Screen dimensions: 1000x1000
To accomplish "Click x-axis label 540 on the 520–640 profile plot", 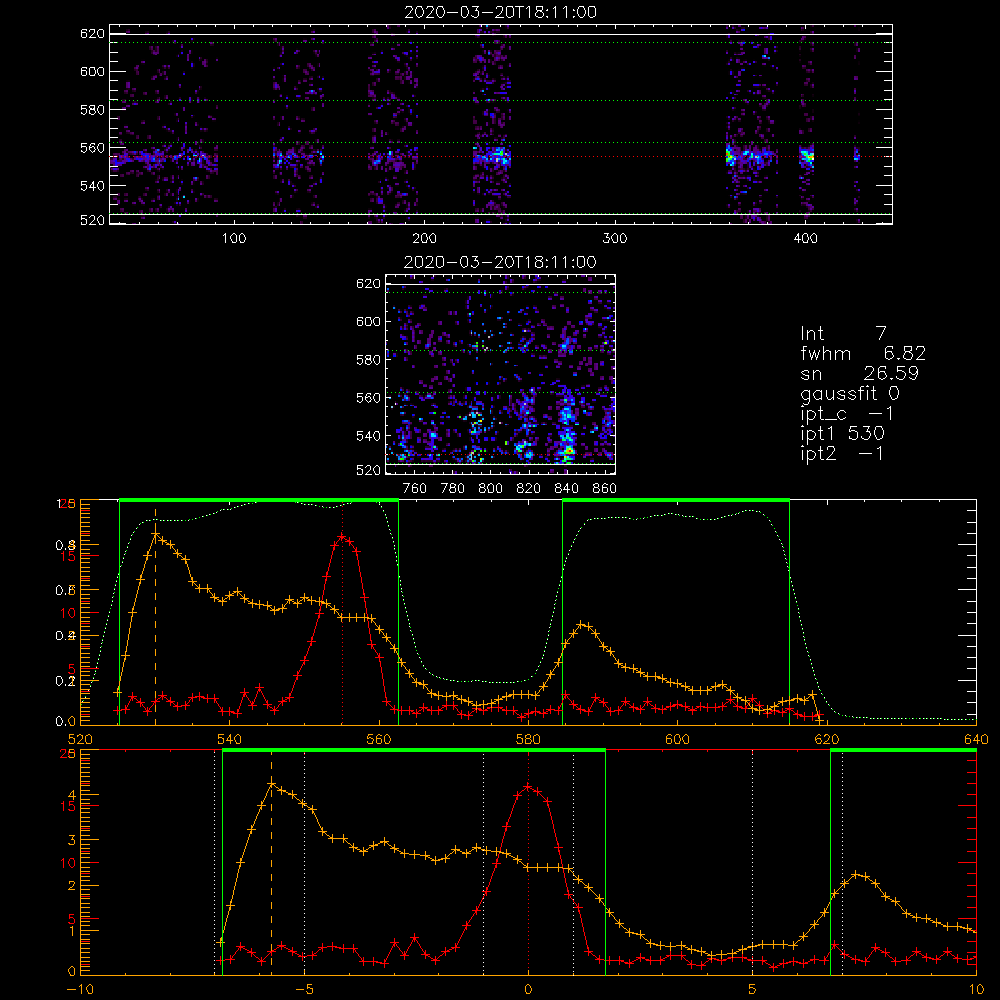I will tap(230, 739).
